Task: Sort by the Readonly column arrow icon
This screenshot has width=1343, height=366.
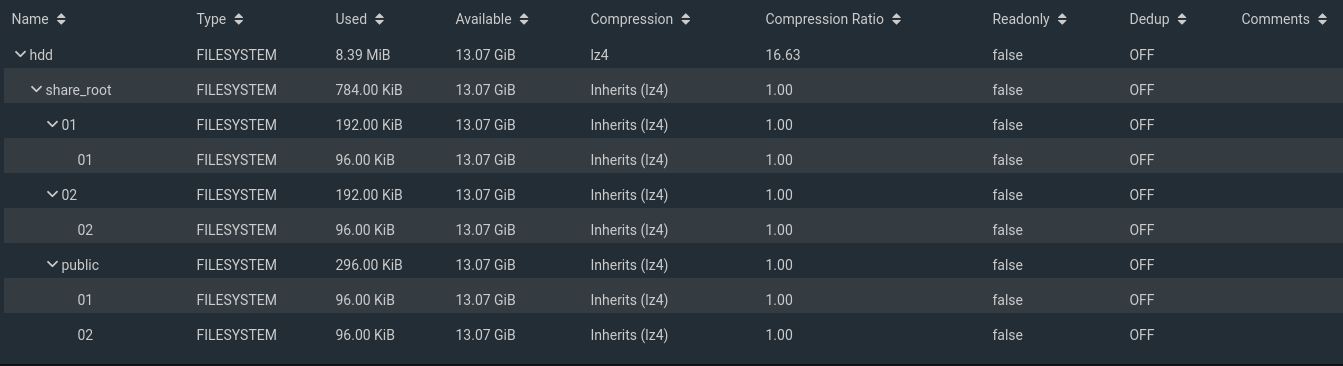Action: coord(1061,19)
